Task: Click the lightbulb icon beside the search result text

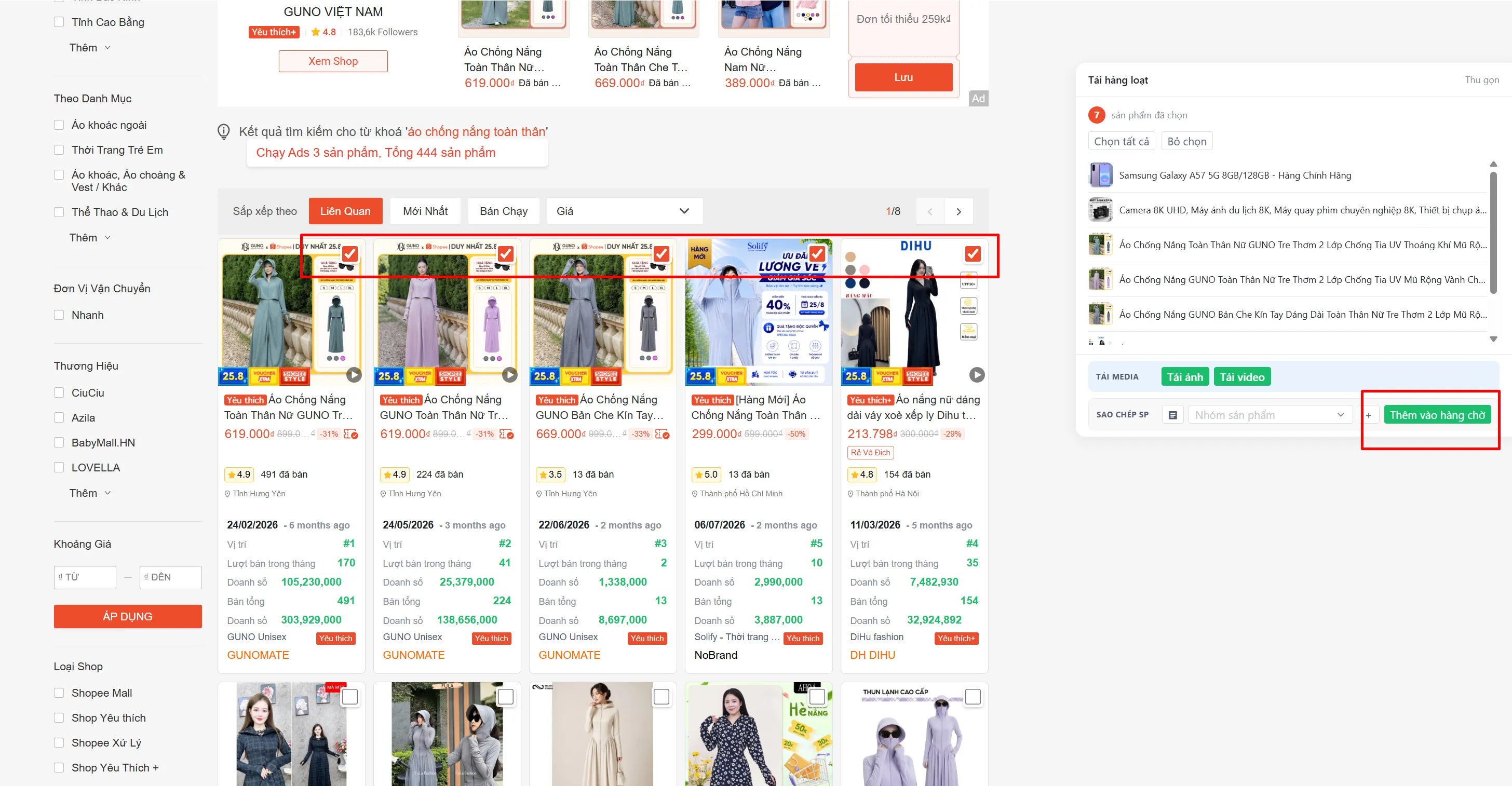Action: (224, 132)
